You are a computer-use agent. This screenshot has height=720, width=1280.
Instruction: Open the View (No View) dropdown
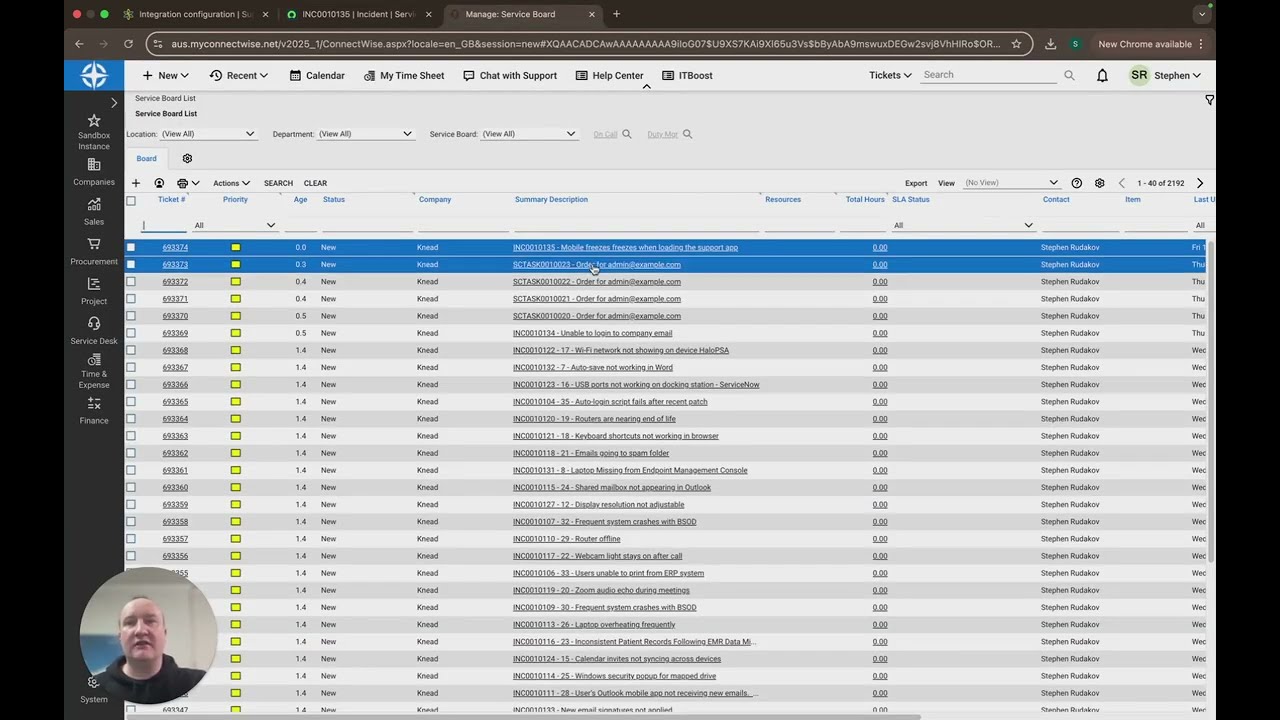pyautogui.click(x=1011, y=183)
